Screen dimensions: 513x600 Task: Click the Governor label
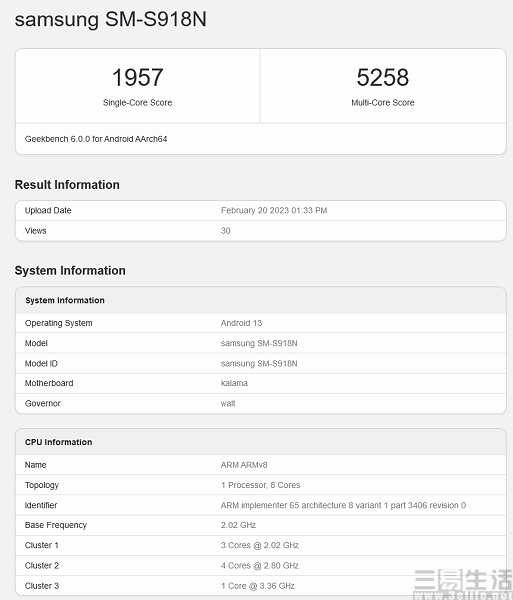43,403
